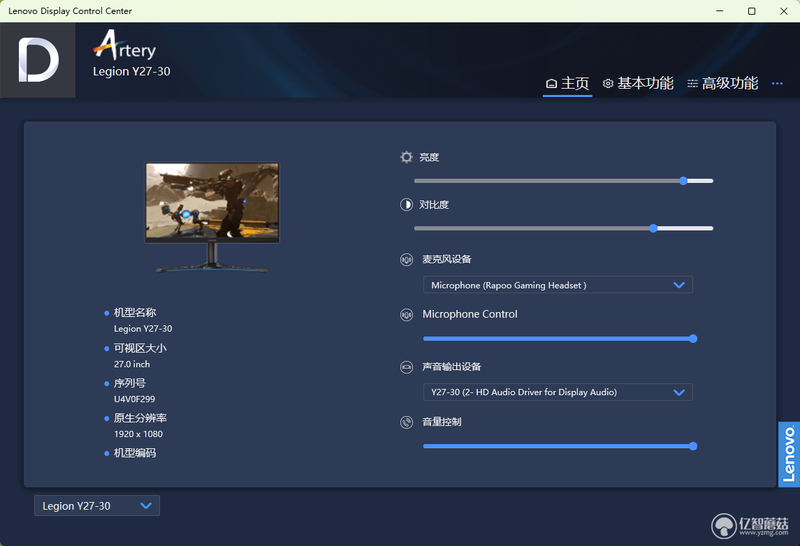Open the Y27-30 HD Audio Driver dropdown
Image resolution: width=800 pixels, height=546 pixels.
pyautogui.click(x=558, y=392)
